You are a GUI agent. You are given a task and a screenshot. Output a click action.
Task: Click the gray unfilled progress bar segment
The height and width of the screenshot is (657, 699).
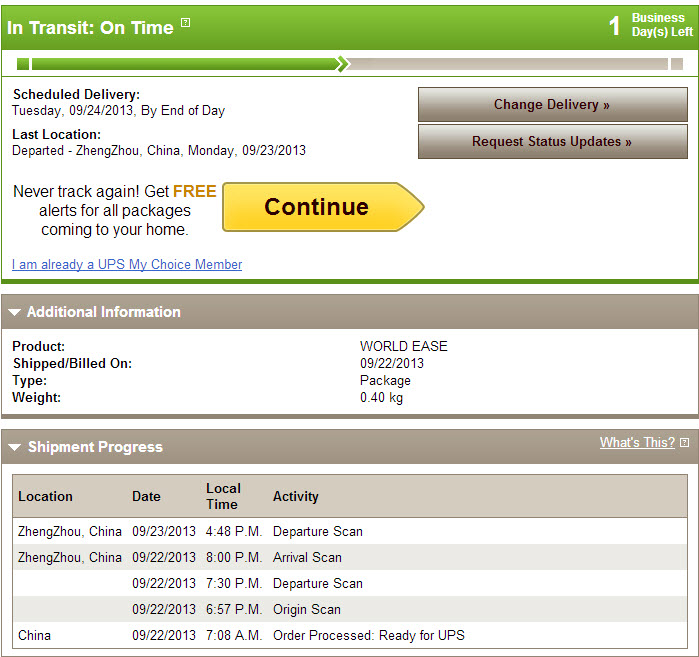pos(508,64)
